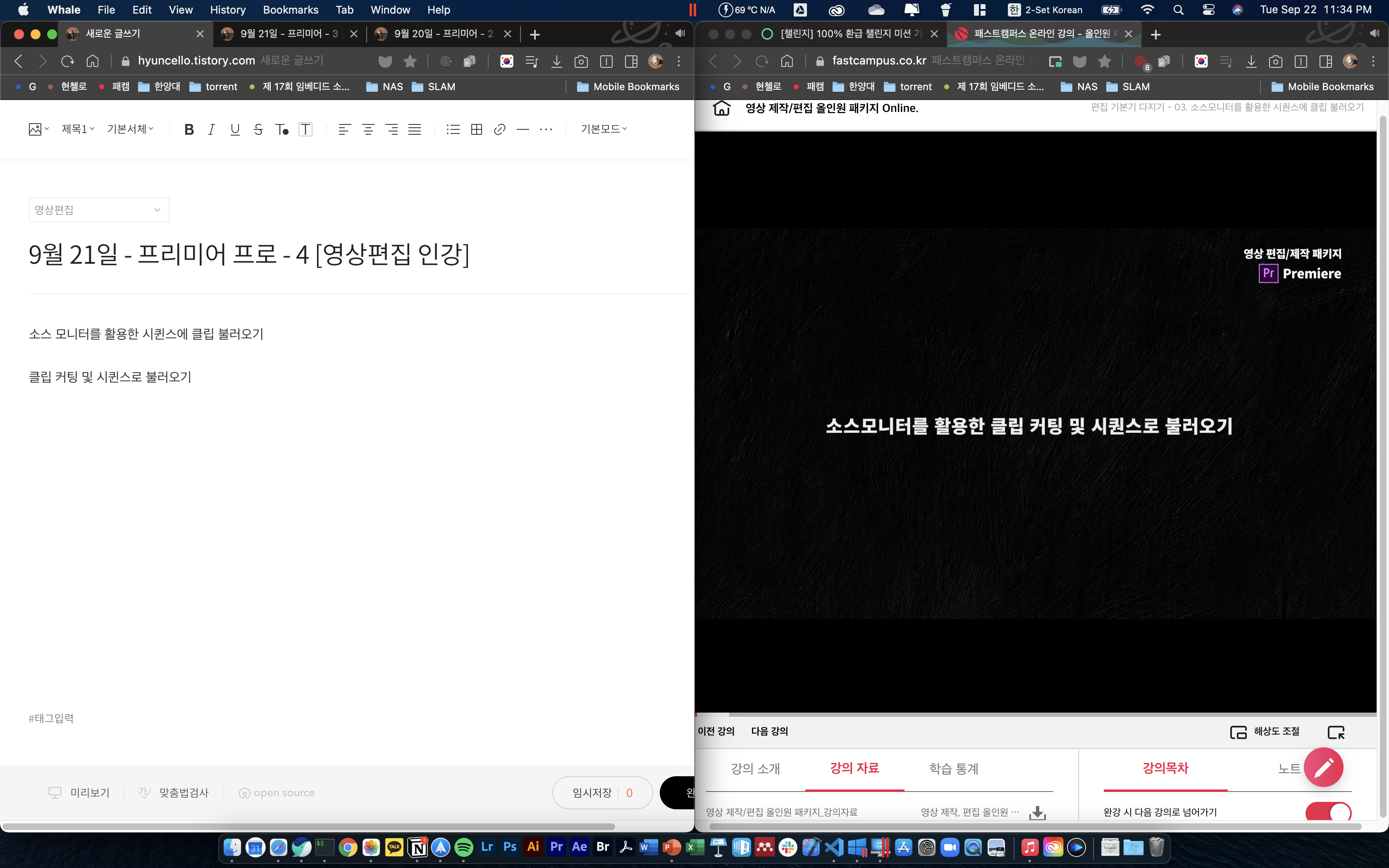Click the 임시저장 button

coord(592,793)
